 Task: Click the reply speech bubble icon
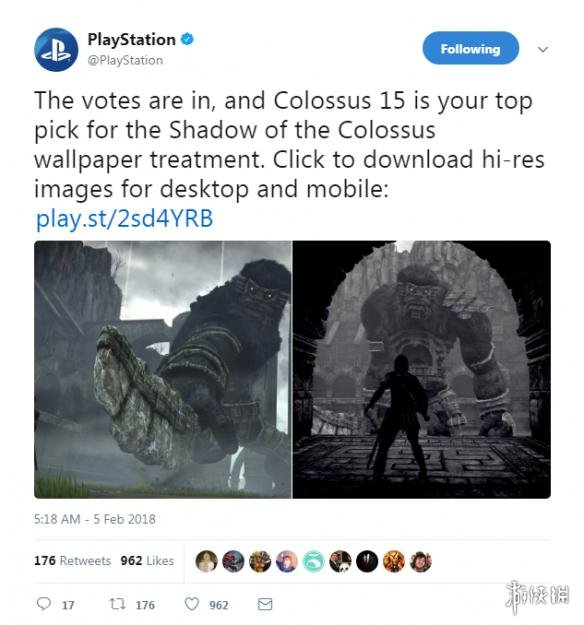43,603
